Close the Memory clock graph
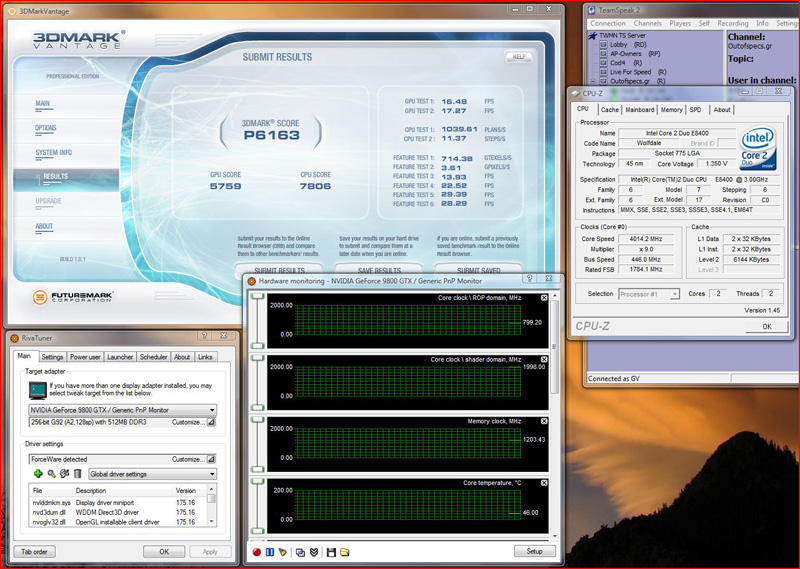Image resolution: width=800 pixels, height=569 pixels. coord(544,421)
